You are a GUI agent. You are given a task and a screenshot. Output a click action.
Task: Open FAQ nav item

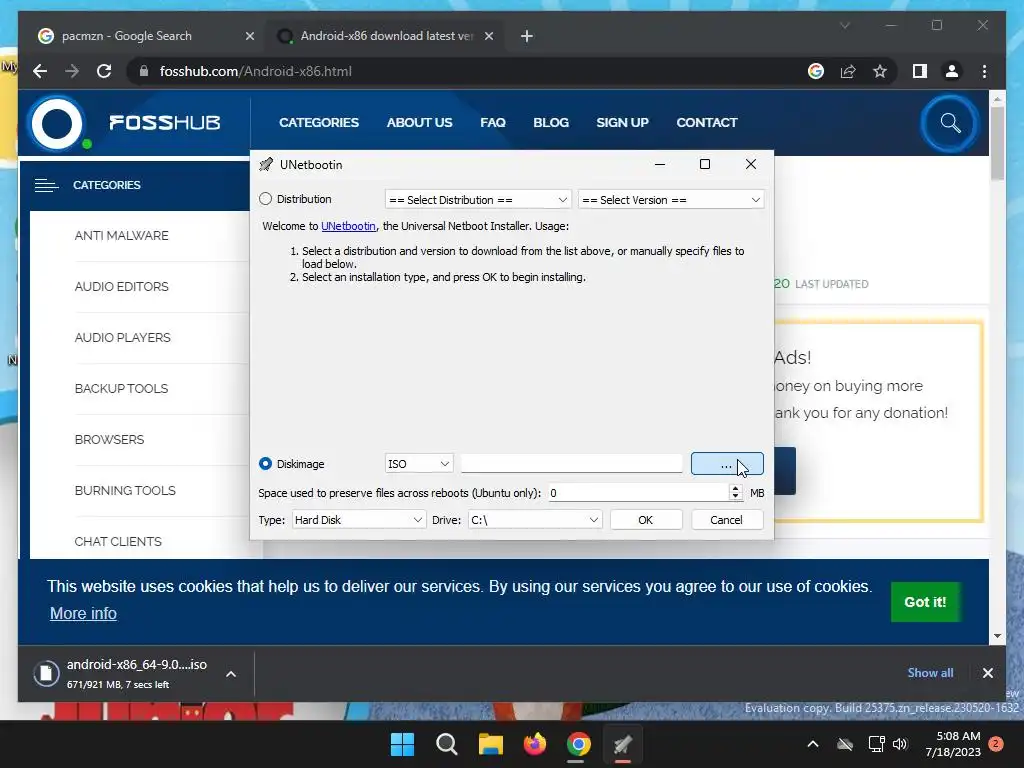click(x=492, y=122)
